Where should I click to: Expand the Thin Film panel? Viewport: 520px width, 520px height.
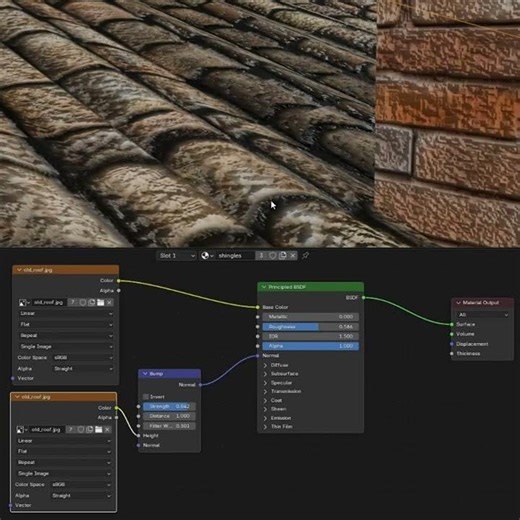(266, 427)
